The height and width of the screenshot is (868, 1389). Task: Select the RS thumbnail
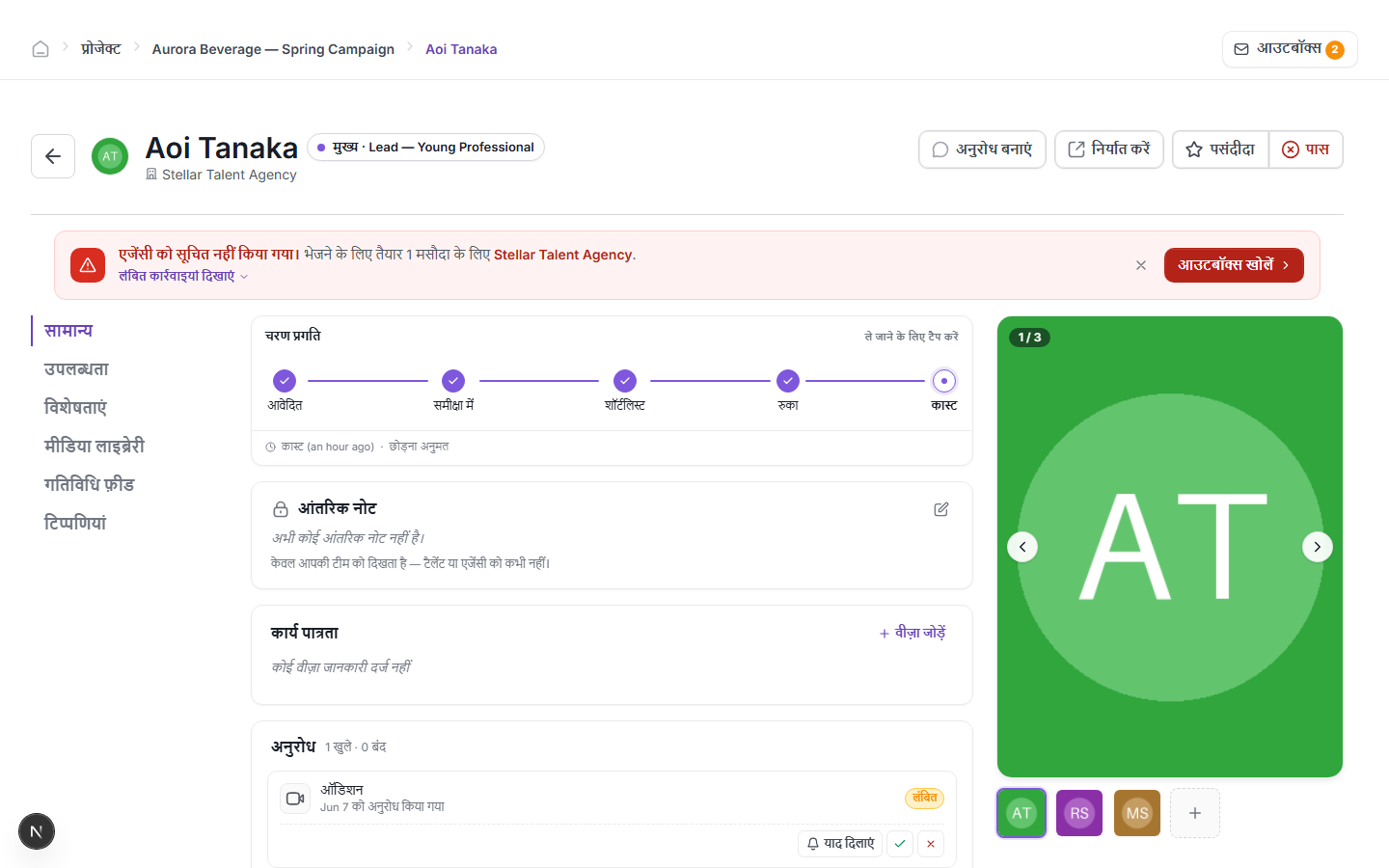[x=1079, y=813]
